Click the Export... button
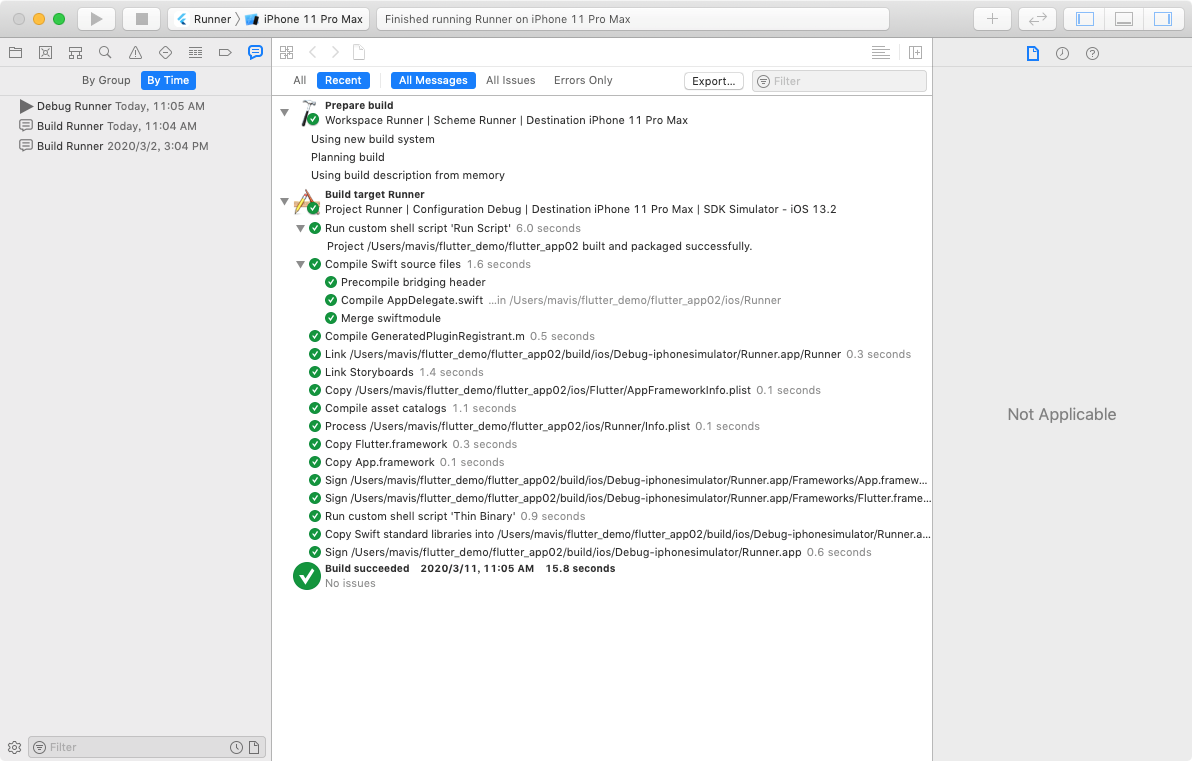This screenshot has height=761, width=1192. pos(713,81)
